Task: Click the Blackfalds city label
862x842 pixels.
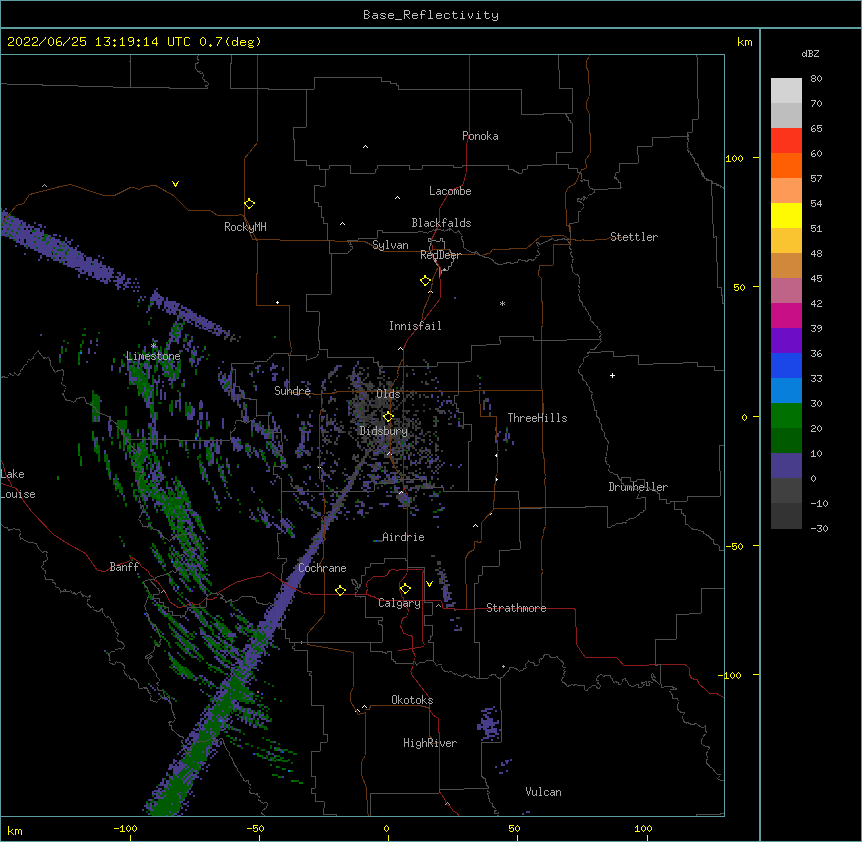Action: [x=441, y=223]
